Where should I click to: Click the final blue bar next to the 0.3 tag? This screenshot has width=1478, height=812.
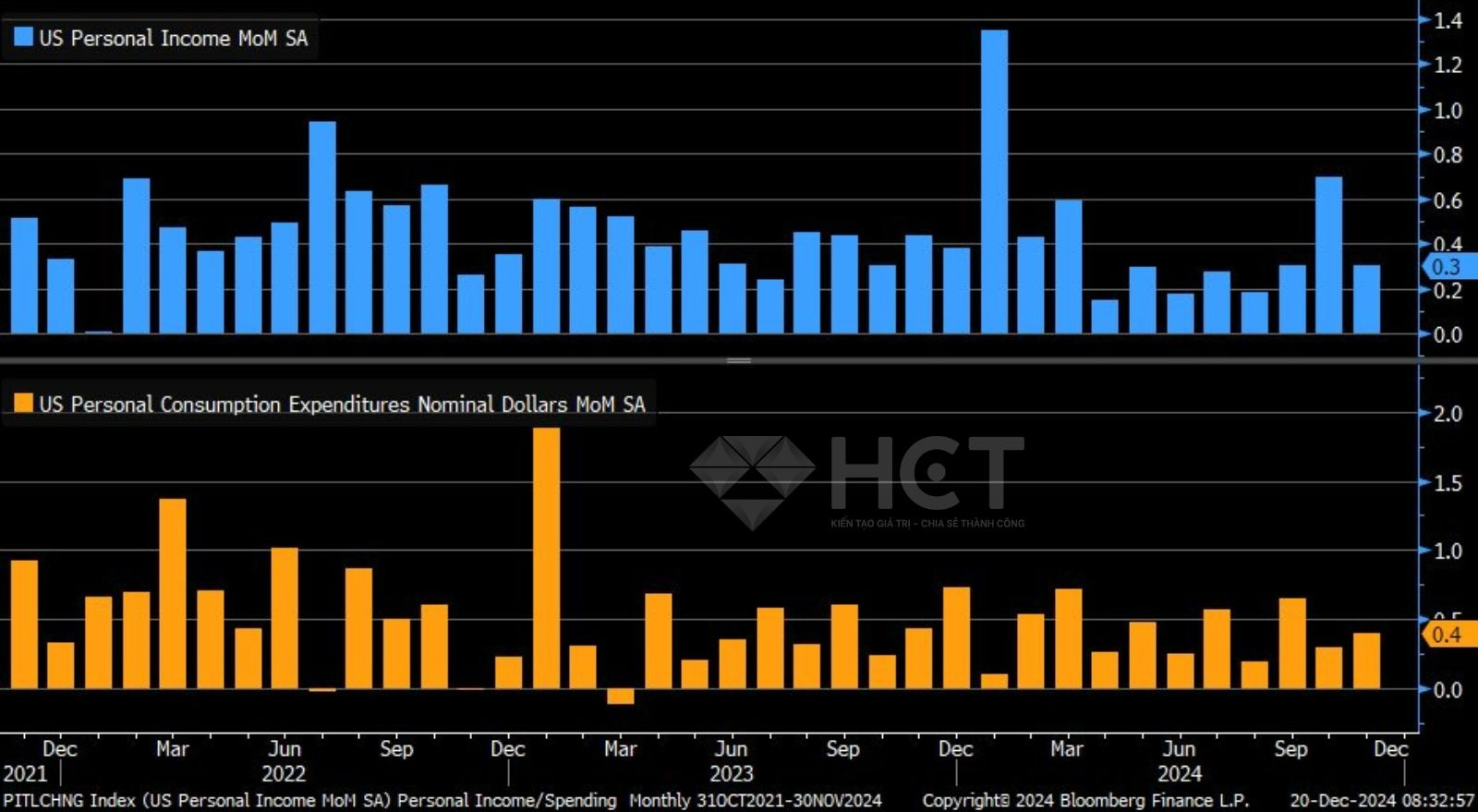1367,299
